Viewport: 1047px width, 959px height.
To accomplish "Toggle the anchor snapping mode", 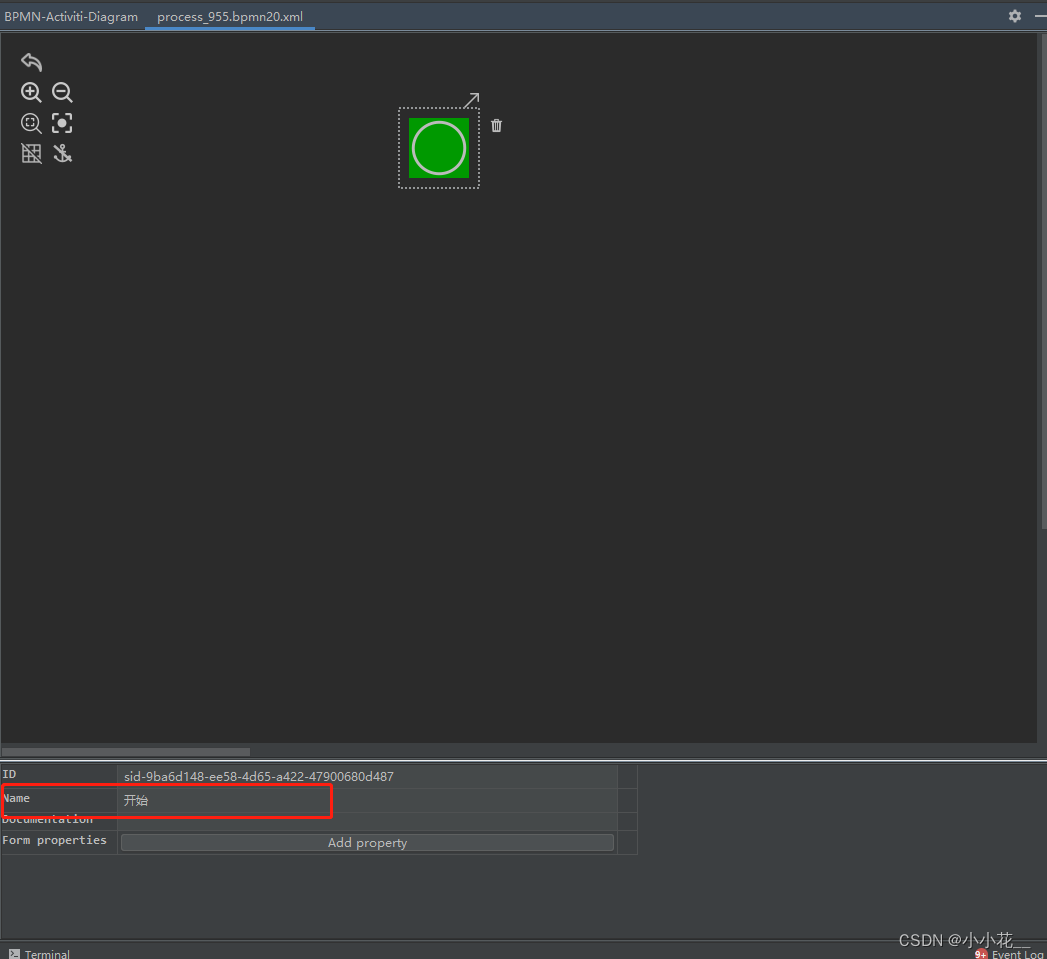I will click(62, 153).
